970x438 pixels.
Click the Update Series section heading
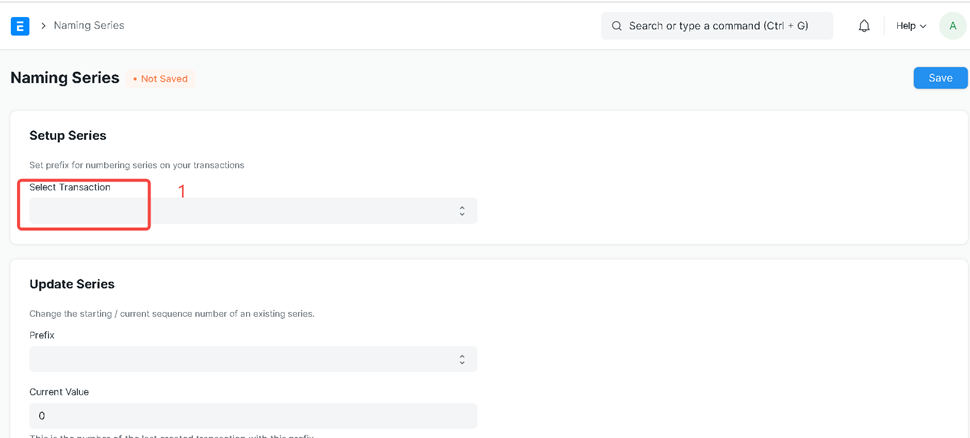click(72, 284)
